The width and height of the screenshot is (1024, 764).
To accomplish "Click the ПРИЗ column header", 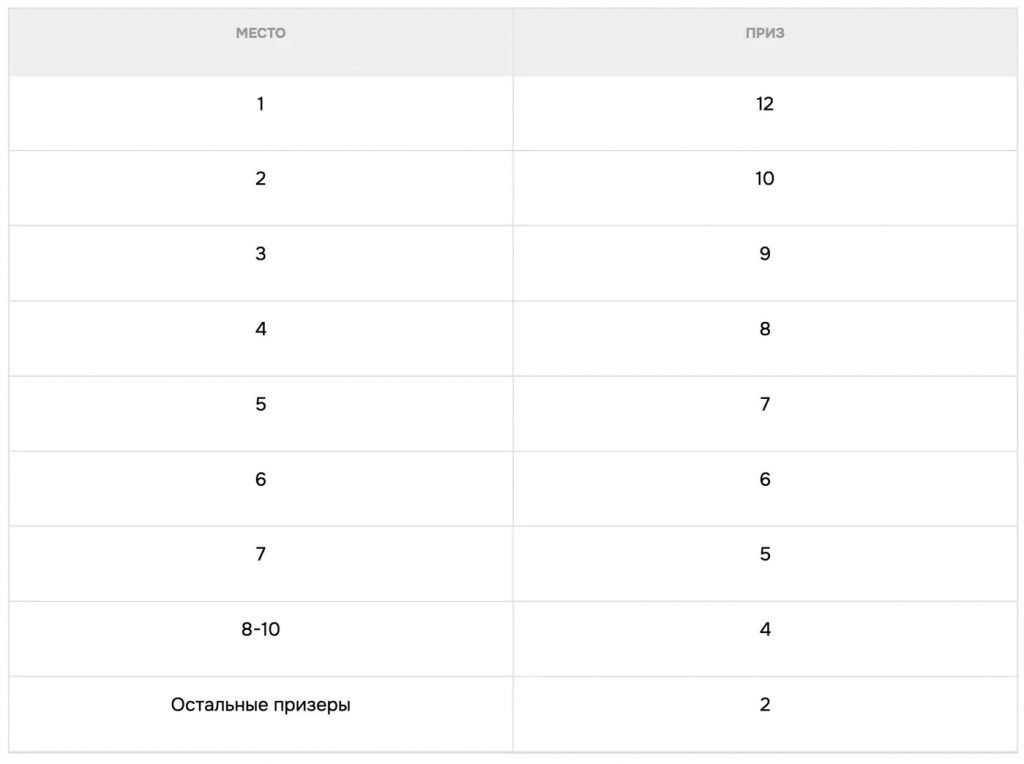I will tap(765, 33).
